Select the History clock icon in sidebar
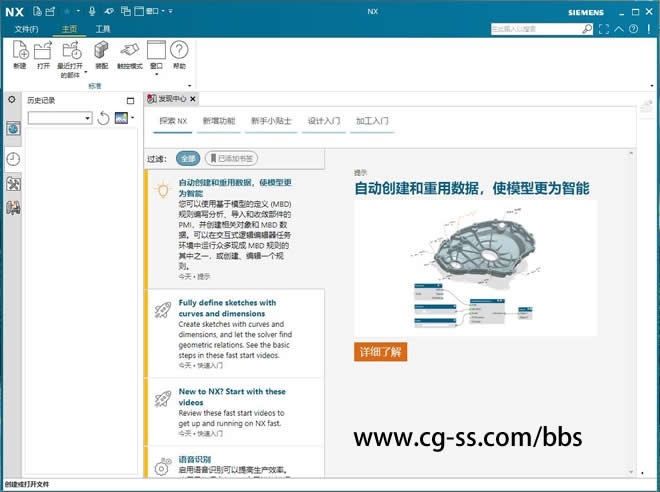This screenshot has height=492, width=660. click(13, 159)
